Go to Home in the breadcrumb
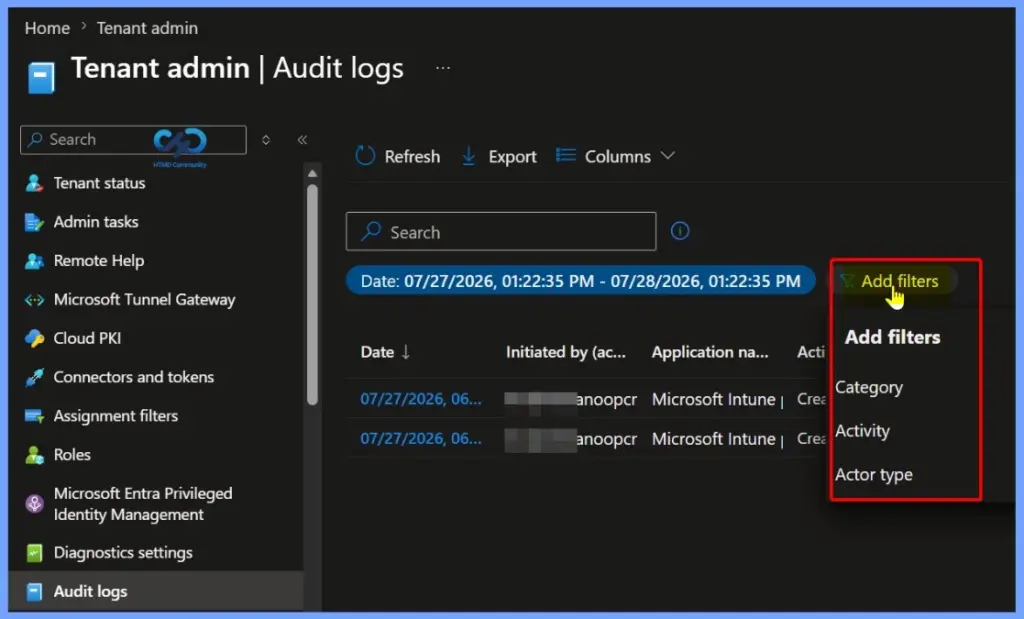1024x619 pixels. click(x=47, y=28)
